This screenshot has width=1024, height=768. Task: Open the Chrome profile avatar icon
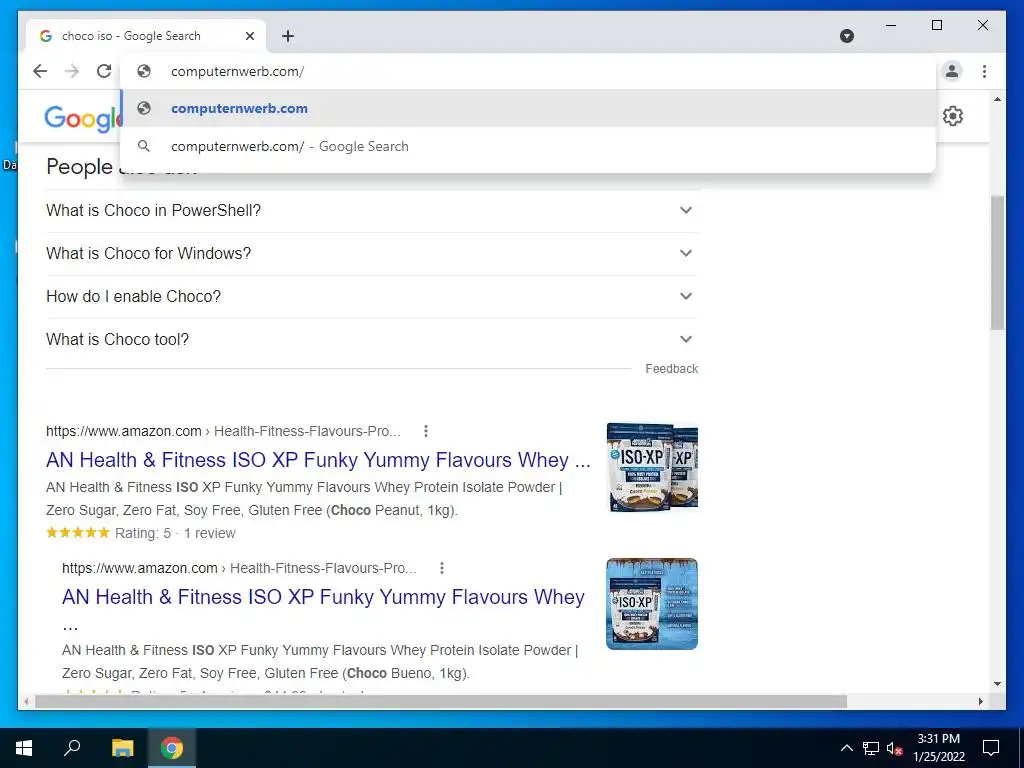[x=952, y=71]
